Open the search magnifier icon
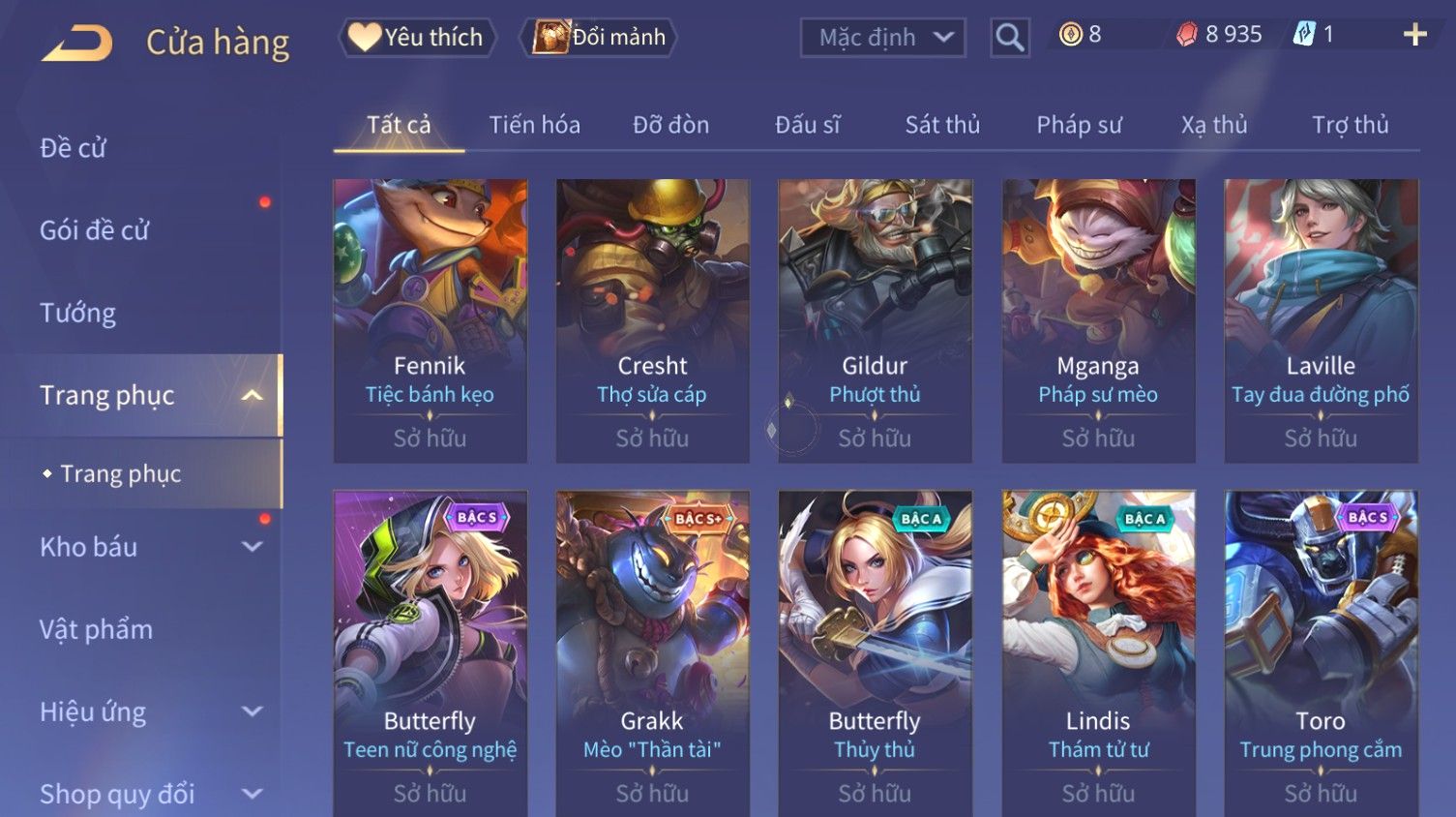The width and height of the screenshot is (1456, 817). (1009, 38)
